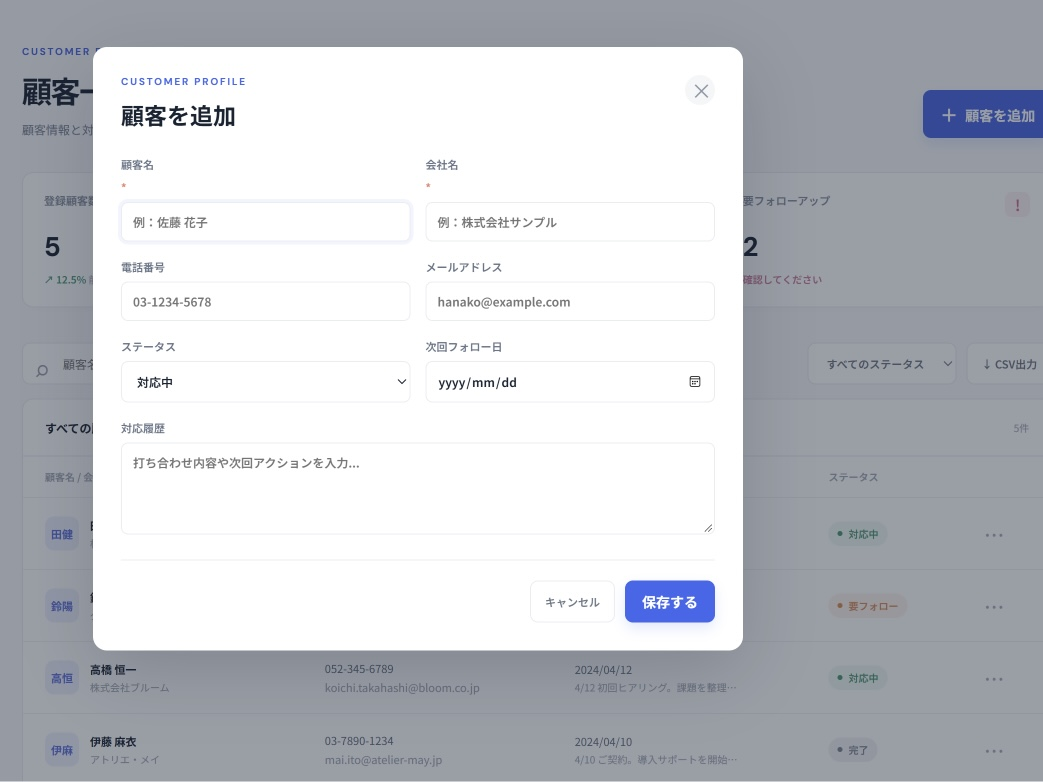Click the email mai.ito@atelier-may.jp

383,759
